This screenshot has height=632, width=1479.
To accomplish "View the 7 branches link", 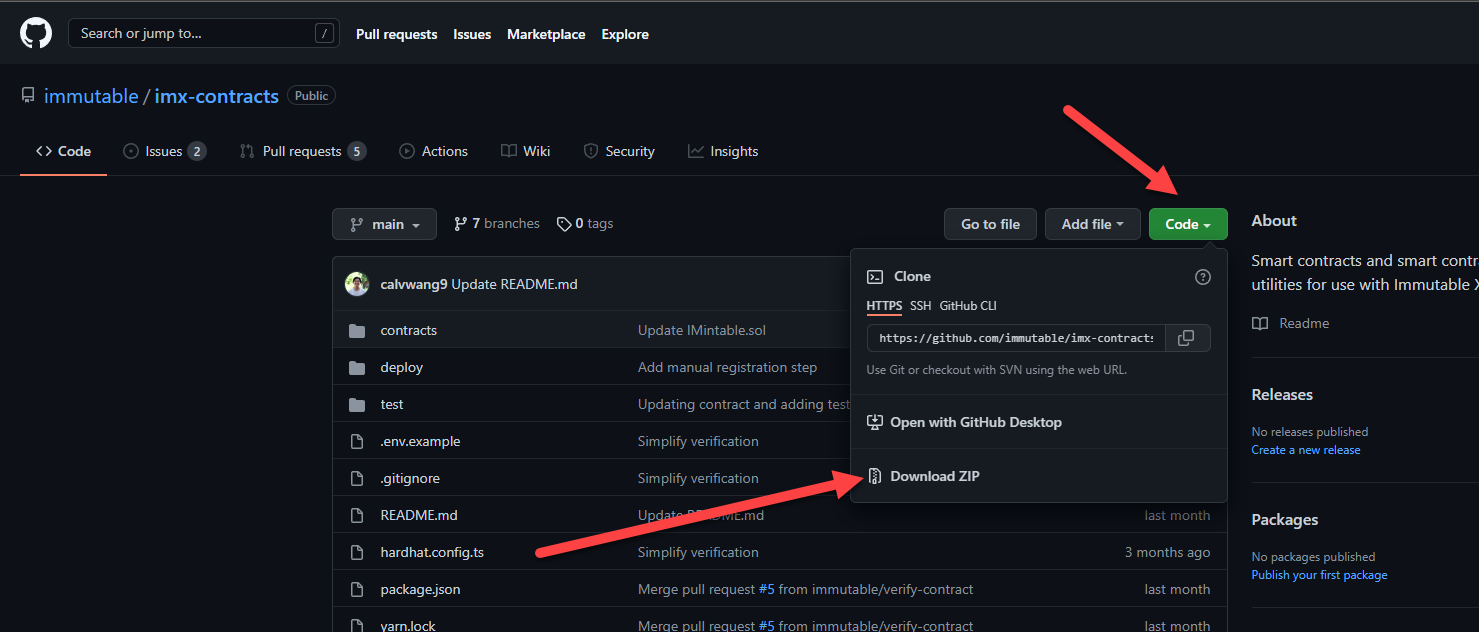I will [x=496, y=224].
